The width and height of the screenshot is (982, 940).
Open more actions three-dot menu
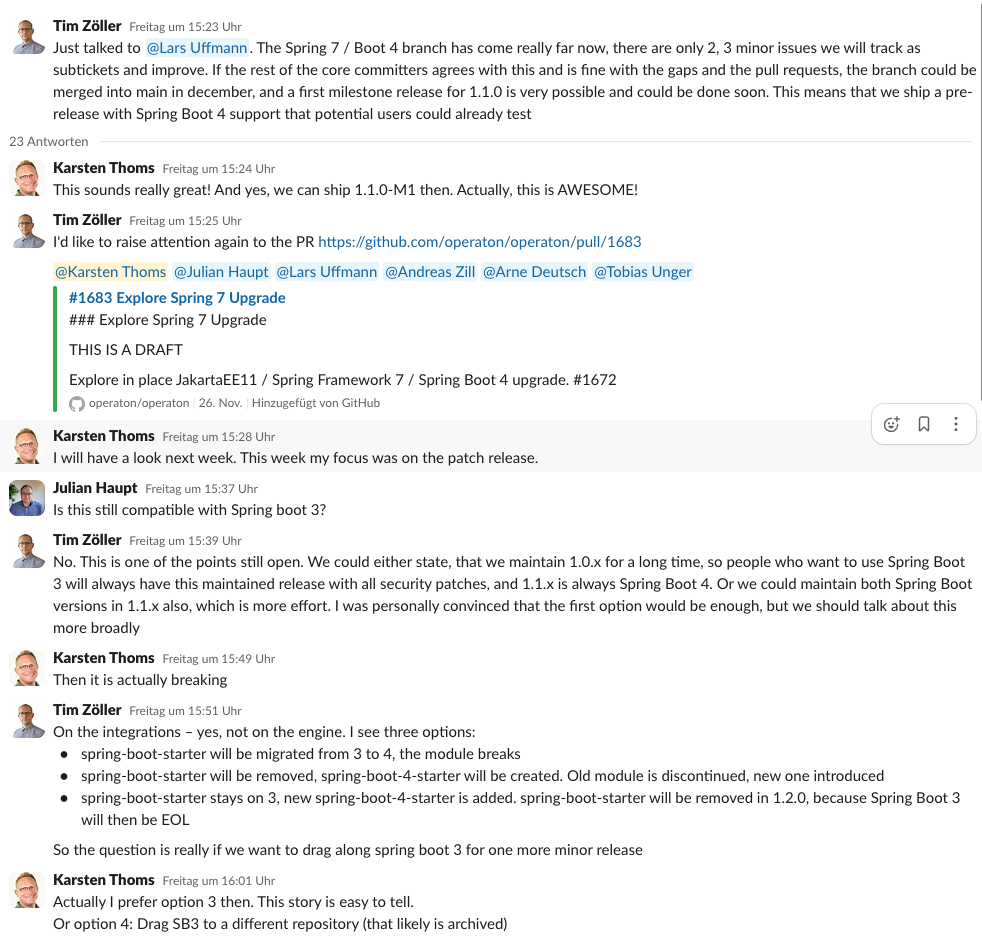pyautogui.click(x=956, y=424)
